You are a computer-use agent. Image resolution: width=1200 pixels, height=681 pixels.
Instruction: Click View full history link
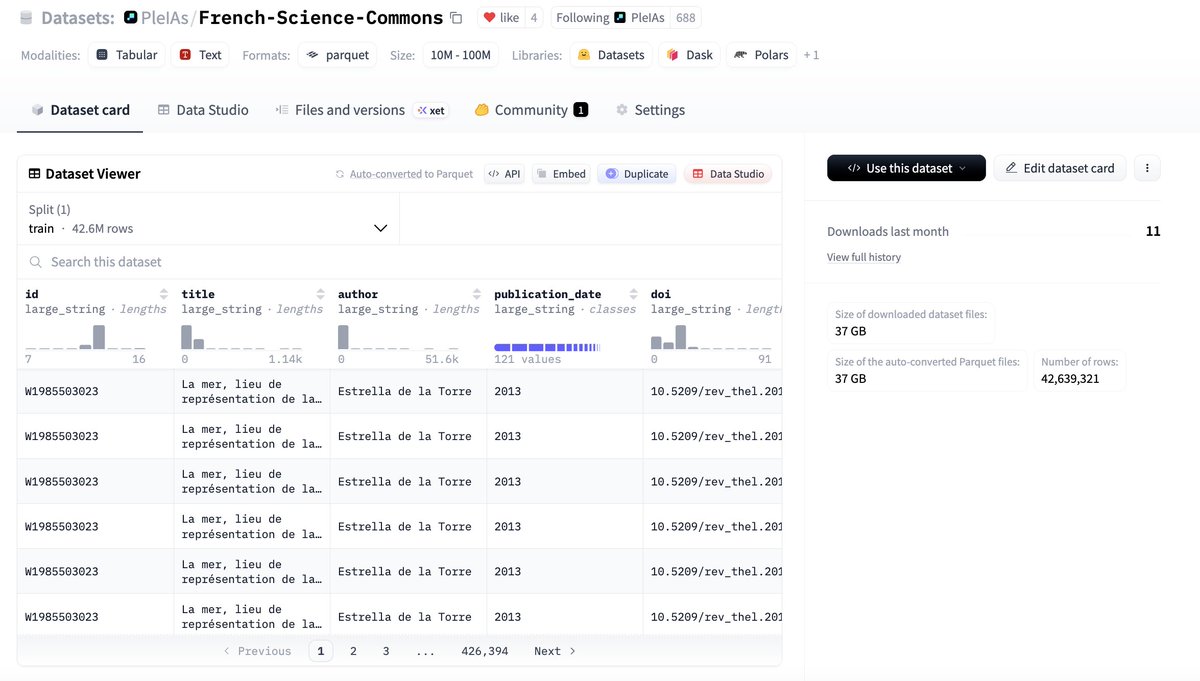tap(864, 257)
